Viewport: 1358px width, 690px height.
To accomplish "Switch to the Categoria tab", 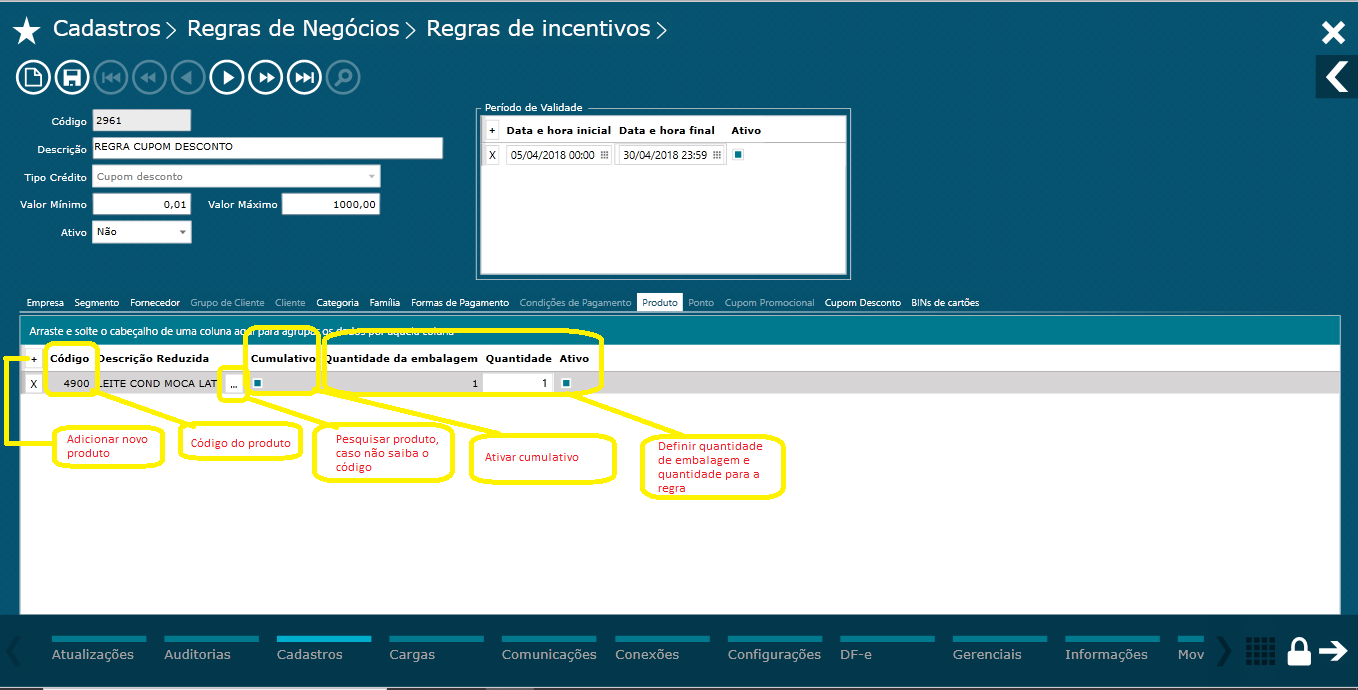I will [x=338, y=302].
